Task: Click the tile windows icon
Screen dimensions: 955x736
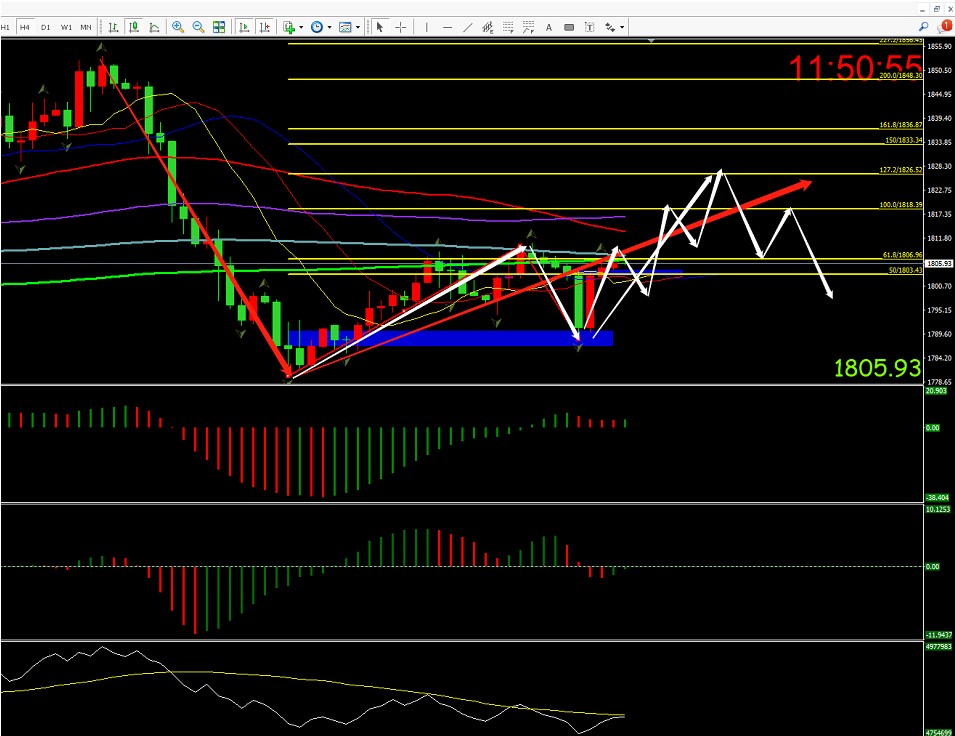Action: pyautogui.click(x=218, y=27)
